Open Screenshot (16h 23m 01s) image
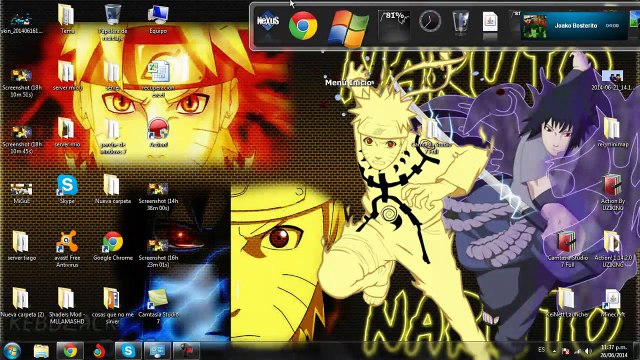This screenshot has width=640, height=360. pos(158,252)
